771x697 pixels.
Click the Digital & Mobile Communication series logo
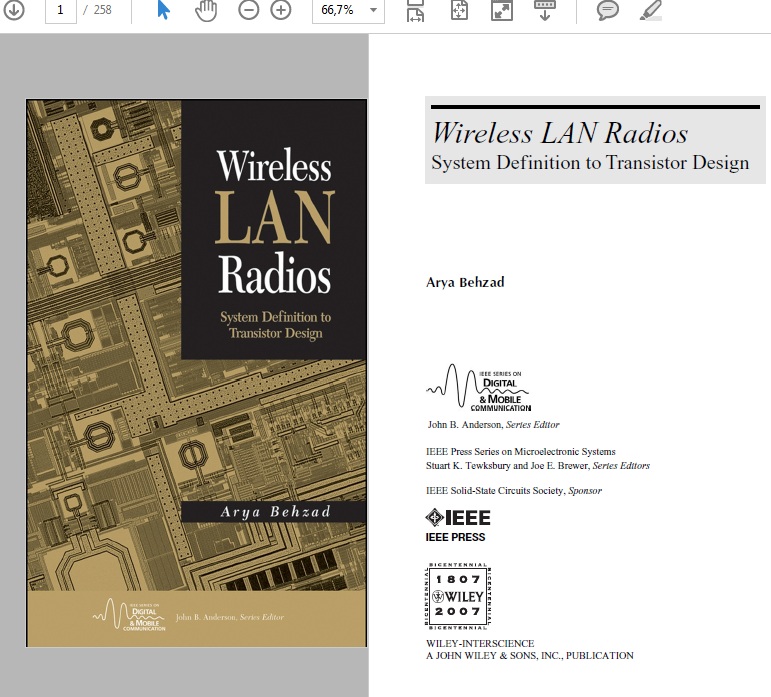coord(479,389)
